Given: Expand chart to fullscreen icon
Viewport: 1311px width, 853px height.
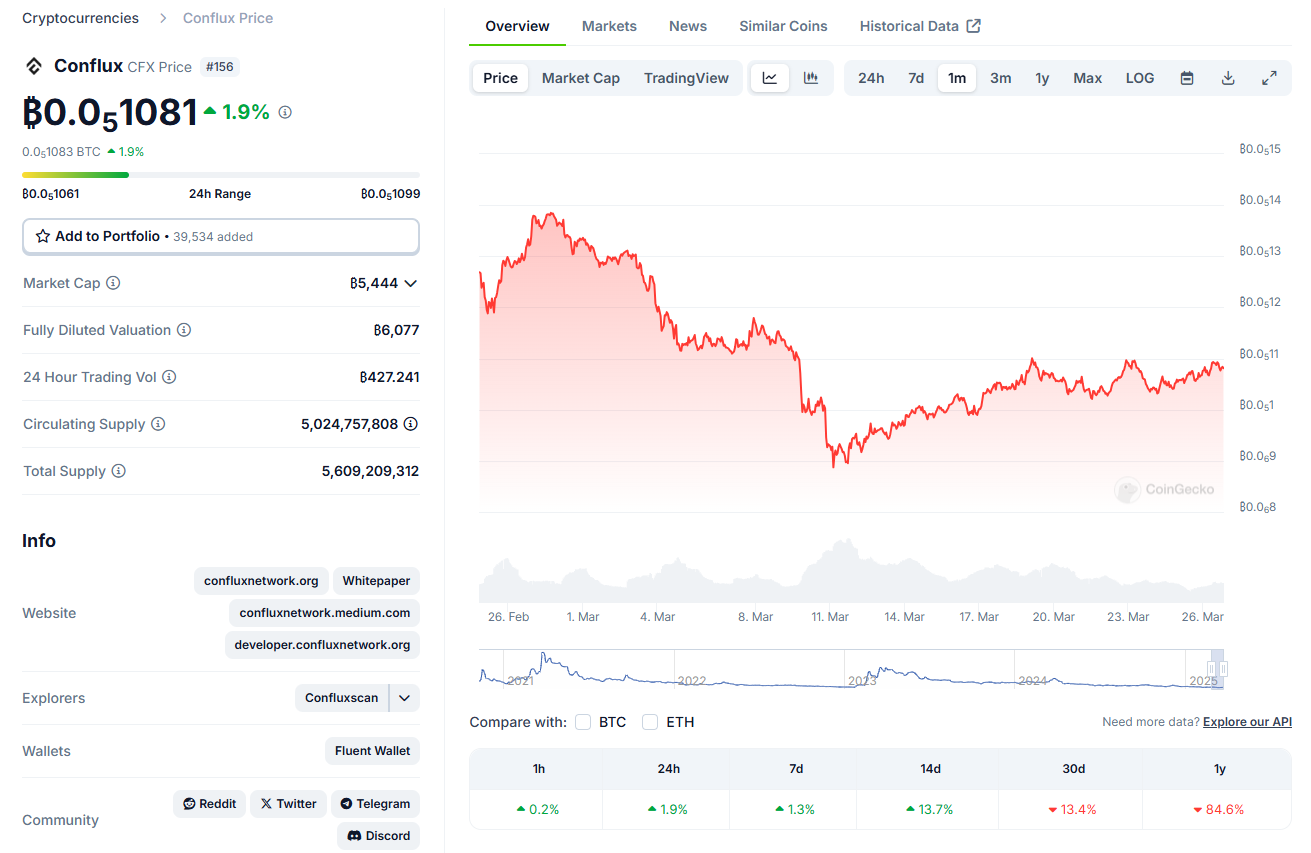Looking at the screenshot, I should coord(1269,78).
